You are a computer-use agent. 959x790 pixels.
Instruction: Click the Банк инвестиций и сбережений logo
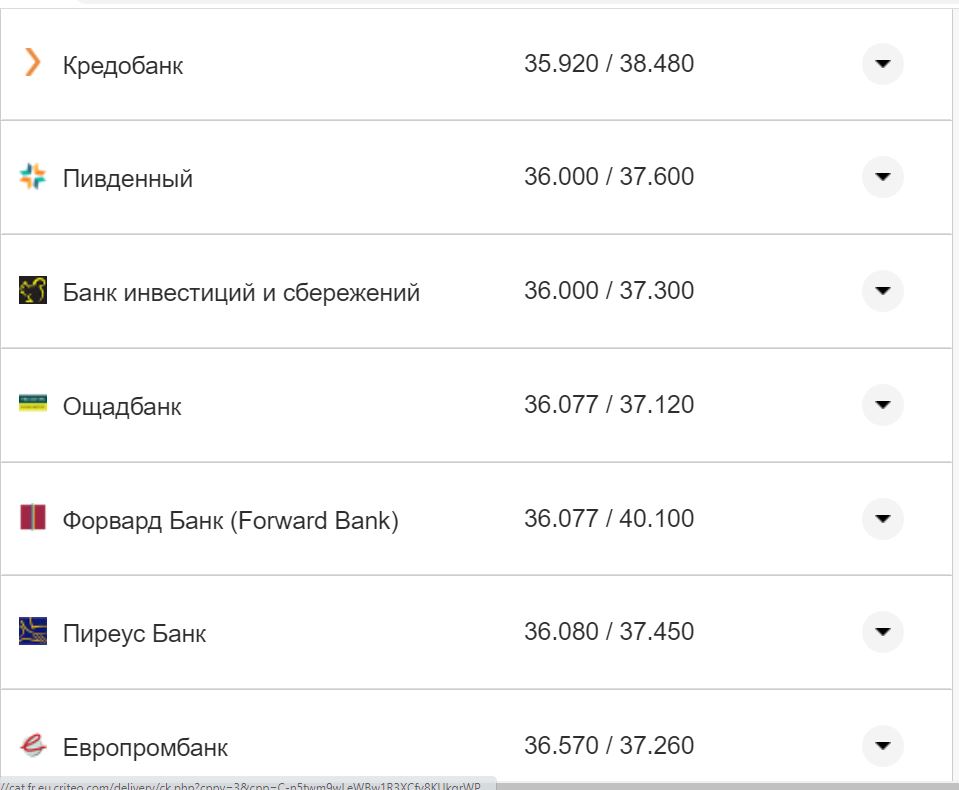tap(31, 290)
